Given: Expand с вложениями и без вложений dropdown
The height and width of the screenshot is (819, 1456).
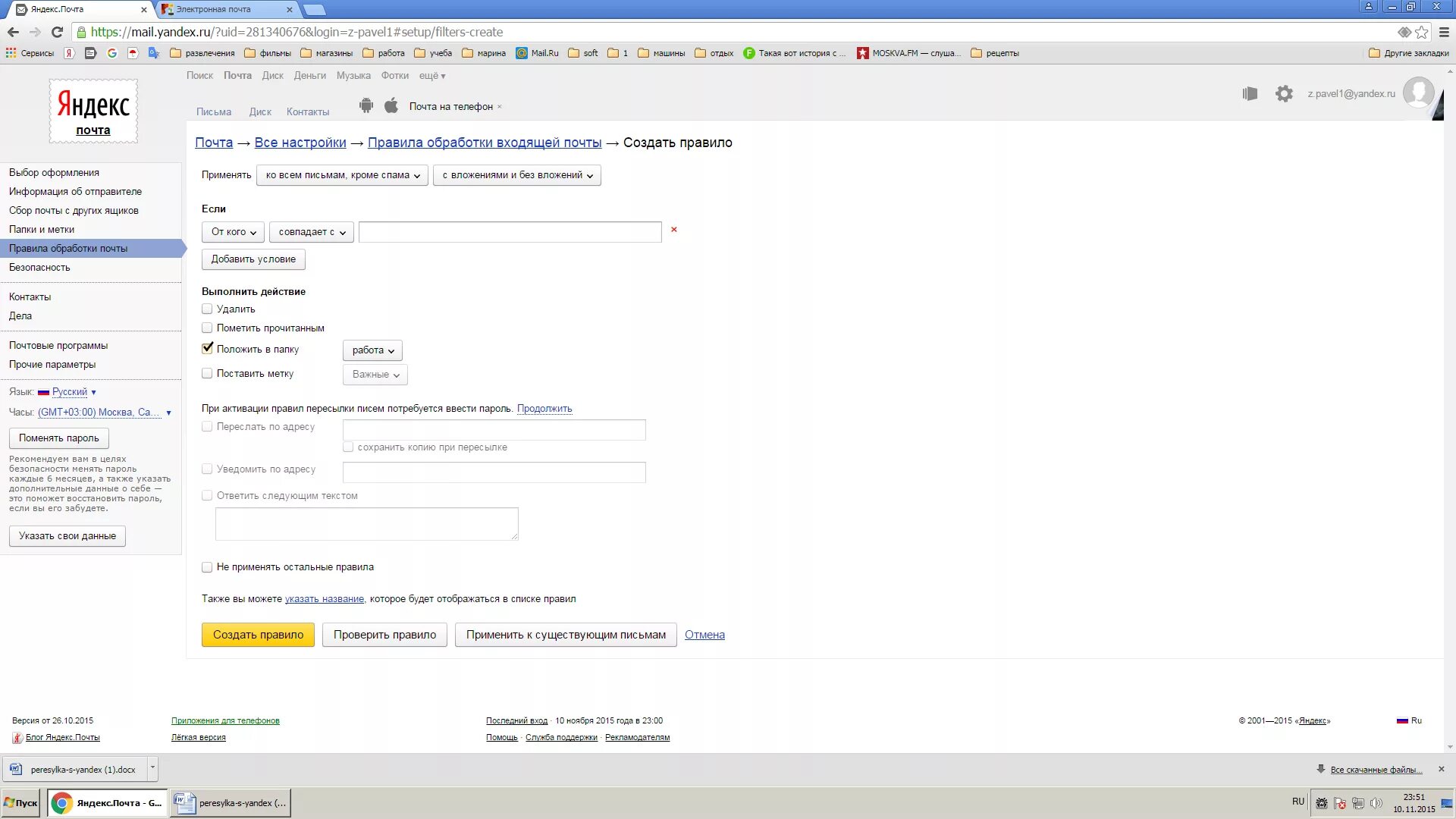Looking at the screenshot, I should pos(517,175).
